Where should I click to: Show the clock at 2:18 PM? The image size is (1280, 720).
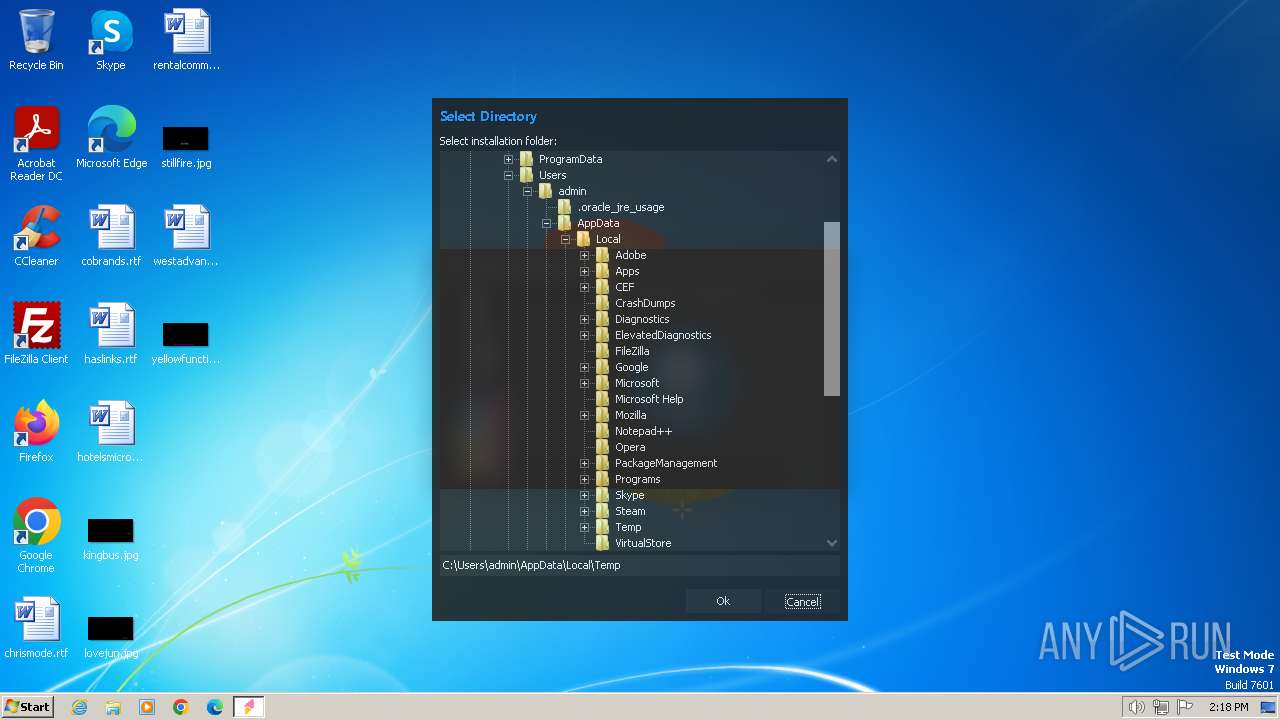[1228, 707]
